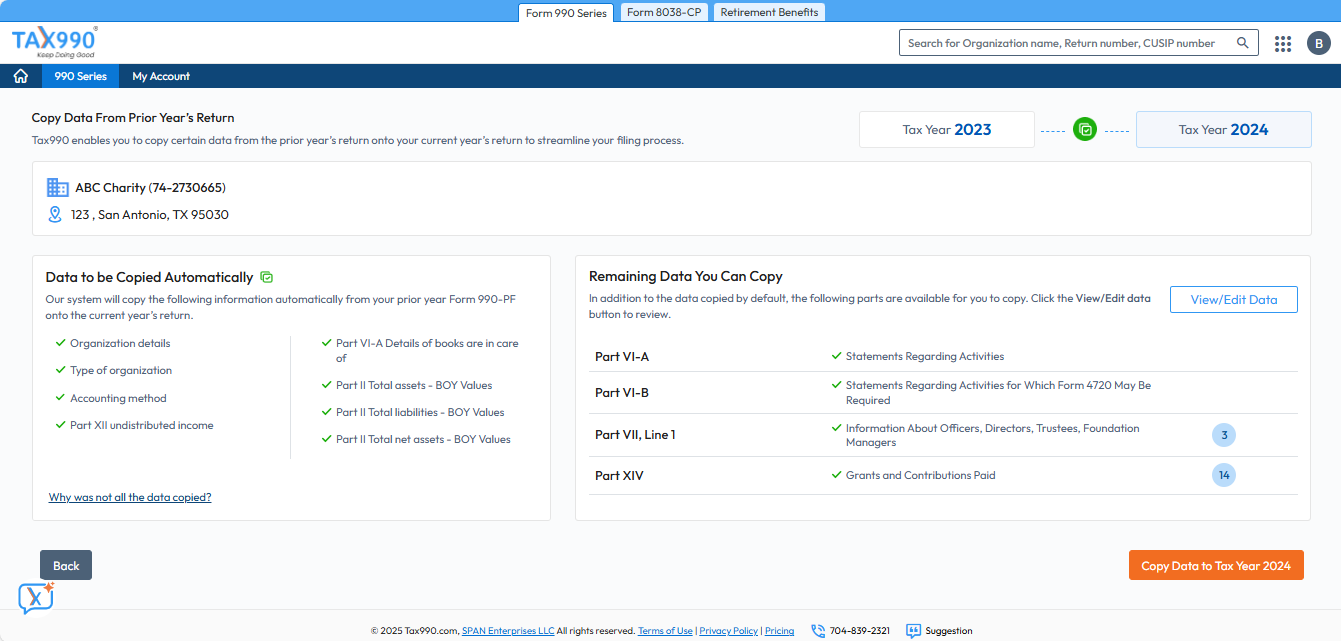The image size is (1341, 641).
Task: Click Copy Data to Tax Year 2024
Action: (x=1216, y=565)
